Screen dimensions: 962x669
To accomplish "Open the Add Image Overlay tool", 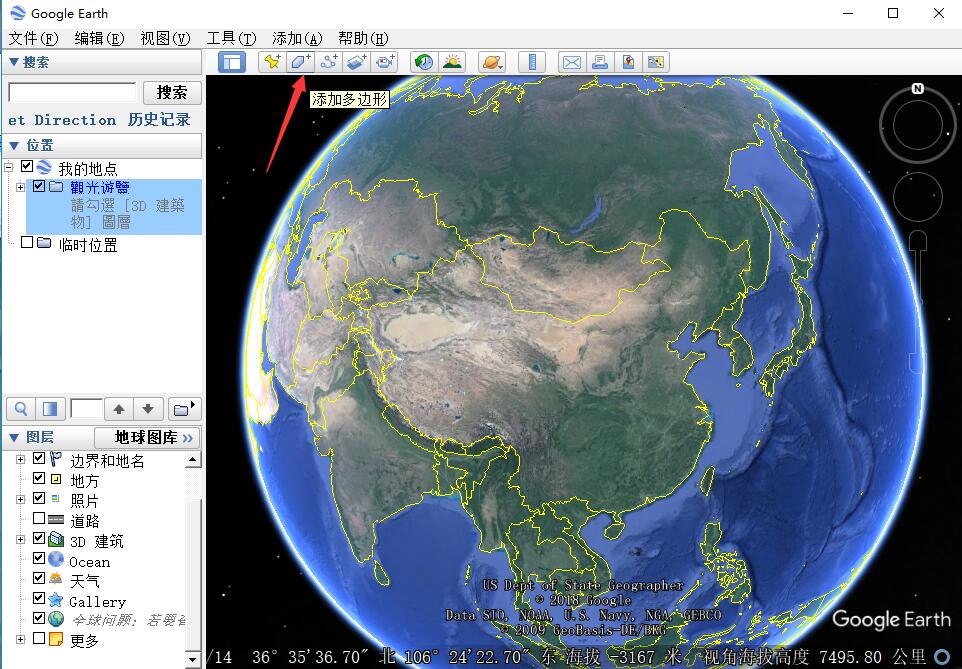I will [356, 61].
